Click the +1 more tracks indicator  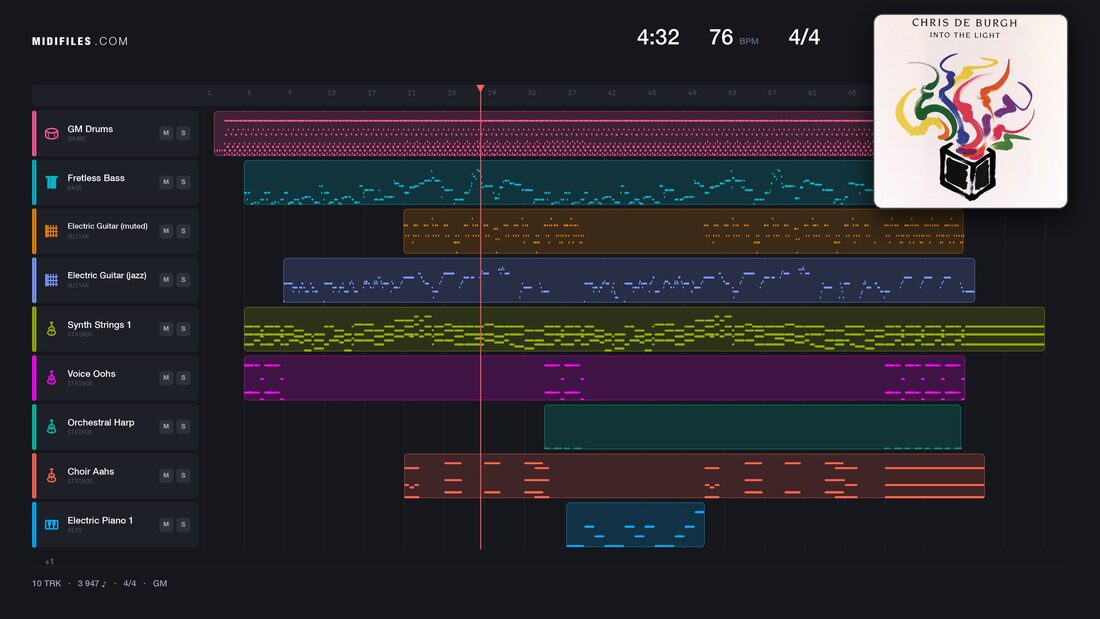49,561
